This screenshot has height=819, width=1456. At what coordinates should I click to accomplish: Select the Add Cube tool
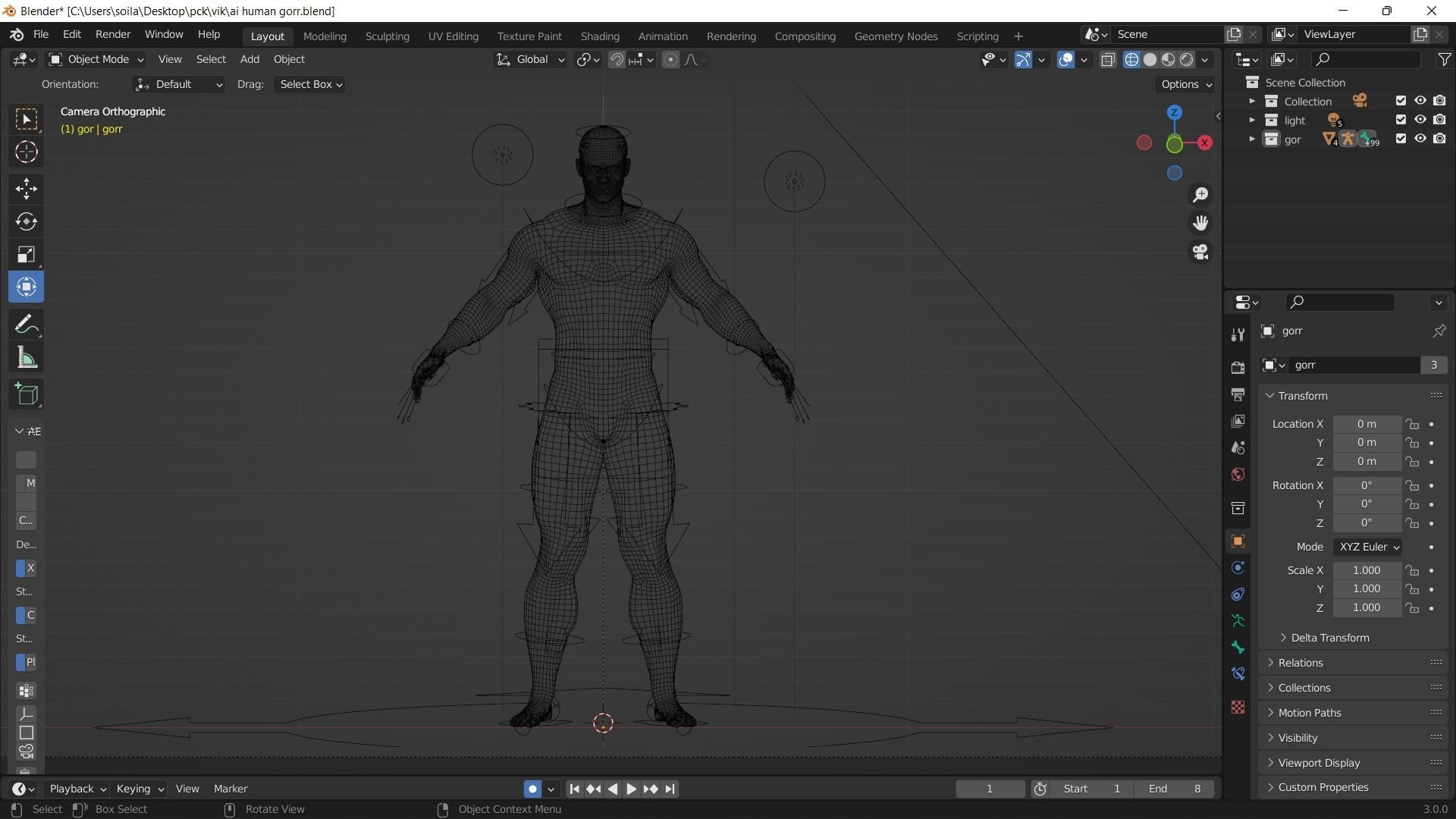coord(27,394)
